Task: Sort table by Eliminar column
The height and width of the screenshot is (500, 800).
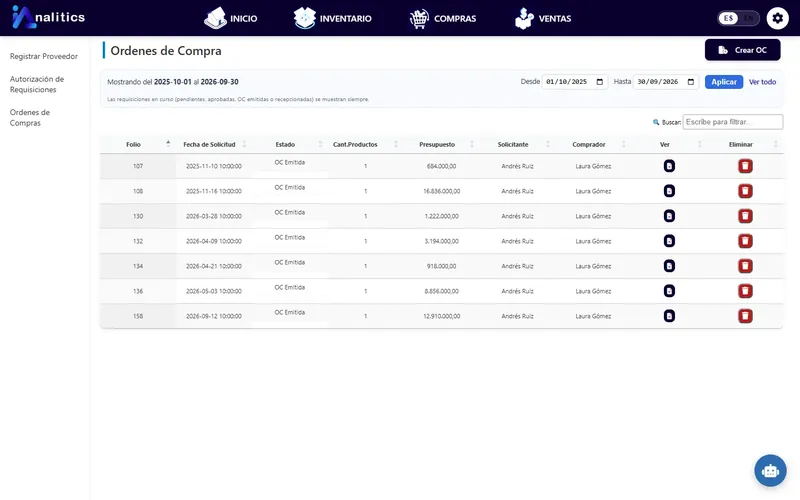Action: 745,144
